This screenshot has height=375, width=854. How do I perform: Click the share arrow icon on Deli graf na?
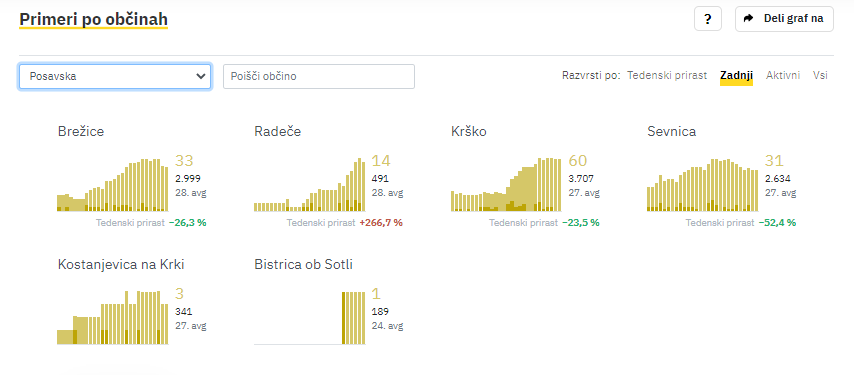coord(748,19)
